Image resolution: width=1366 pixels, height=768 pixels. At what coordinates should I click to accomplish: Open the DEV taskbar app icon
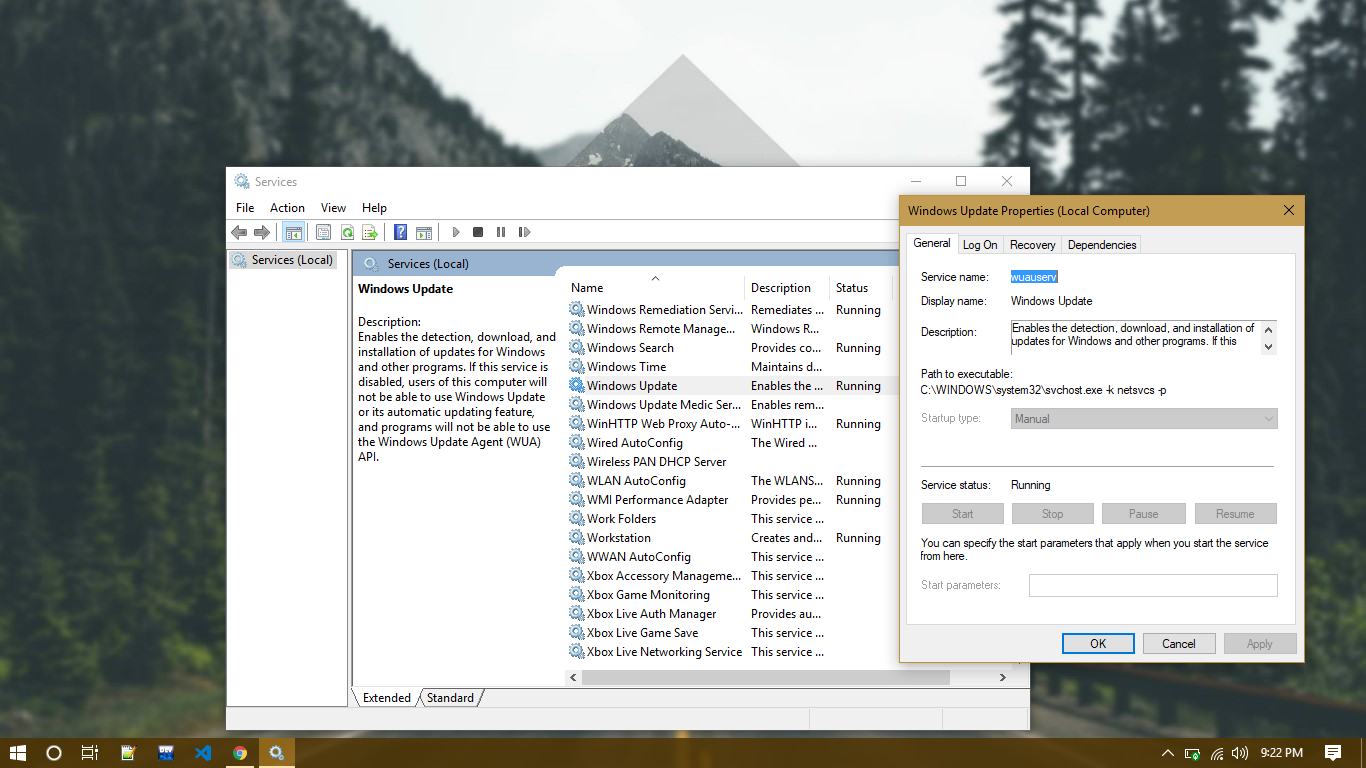pos(166,753)
